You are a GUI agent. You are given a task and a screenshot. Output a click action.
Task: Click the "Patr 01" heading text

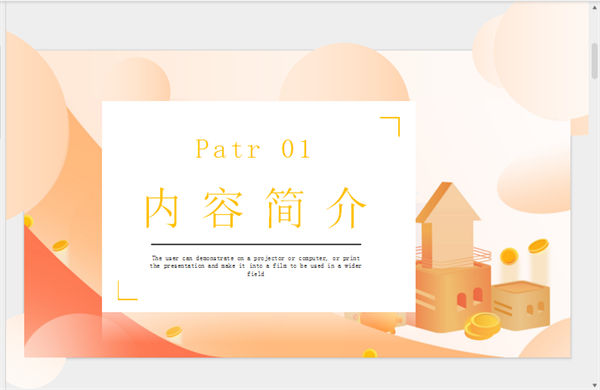(x=253, y=149)
